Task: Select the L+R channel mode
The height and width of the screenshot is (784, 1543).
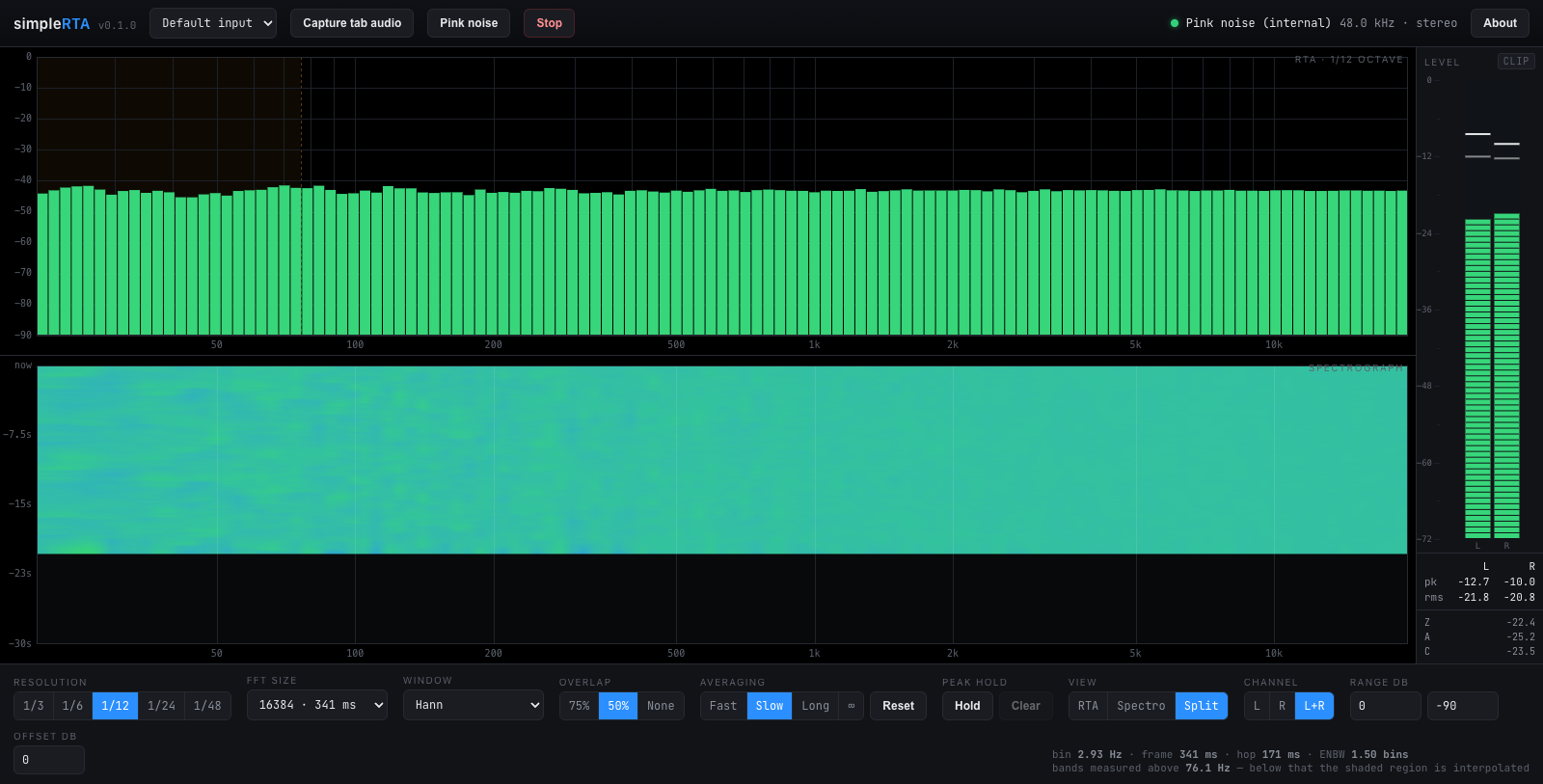Action: coord(1314,706)
